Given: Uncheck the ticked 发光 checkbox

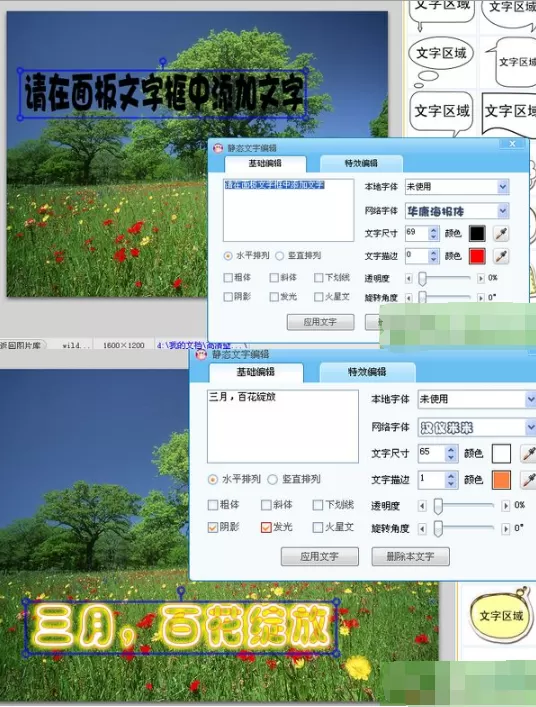Looking at the screenshot, I should (266, 527).
